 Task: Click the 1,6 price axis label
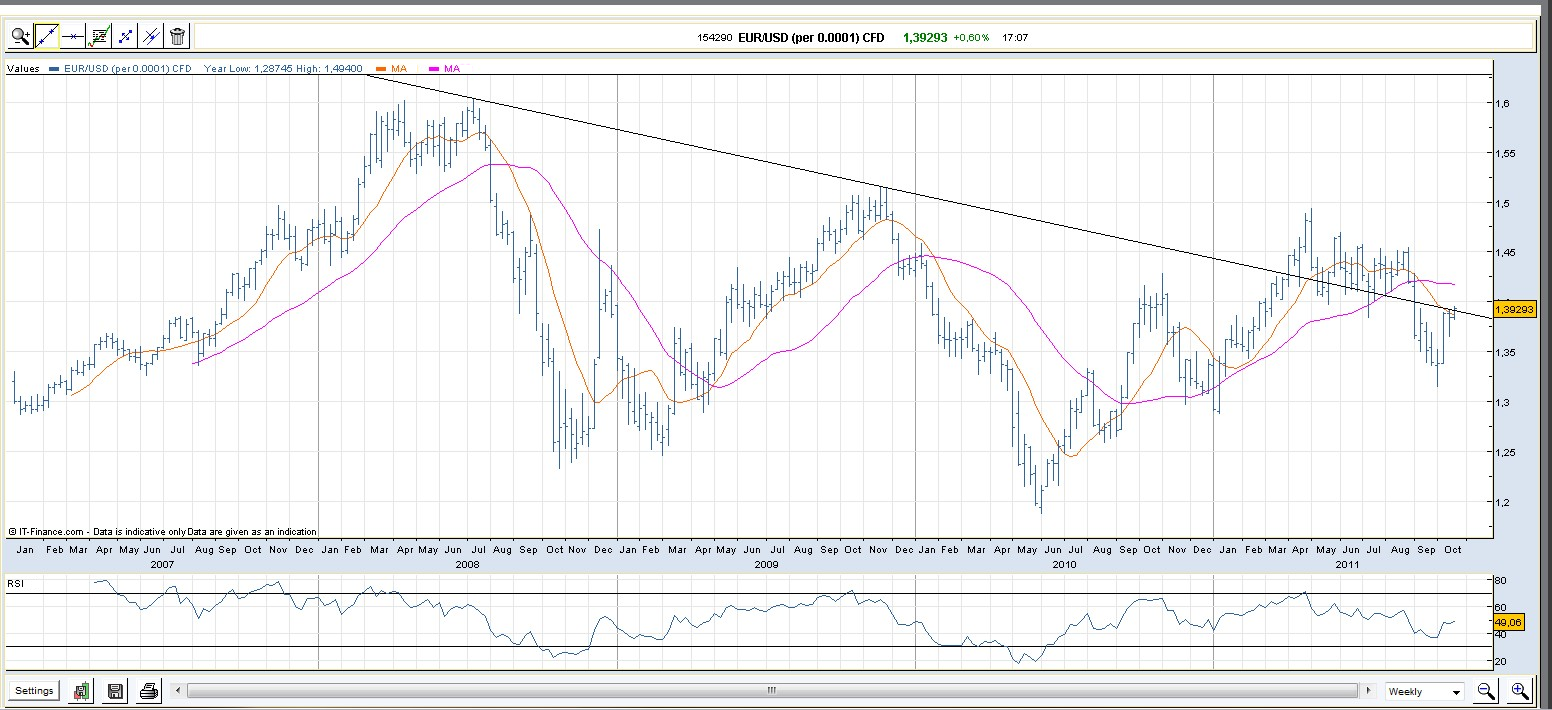(1503, 103)
